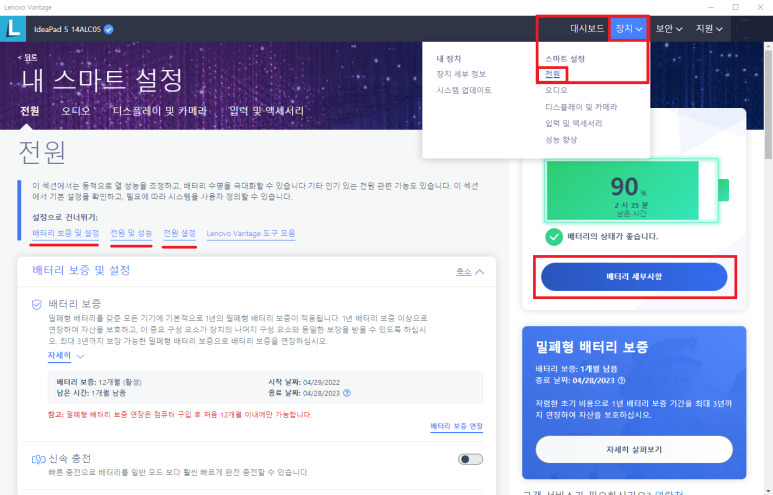
Task: Switch to the 디스플레이 및 카메라 tab
Action: tap(160, 111)
